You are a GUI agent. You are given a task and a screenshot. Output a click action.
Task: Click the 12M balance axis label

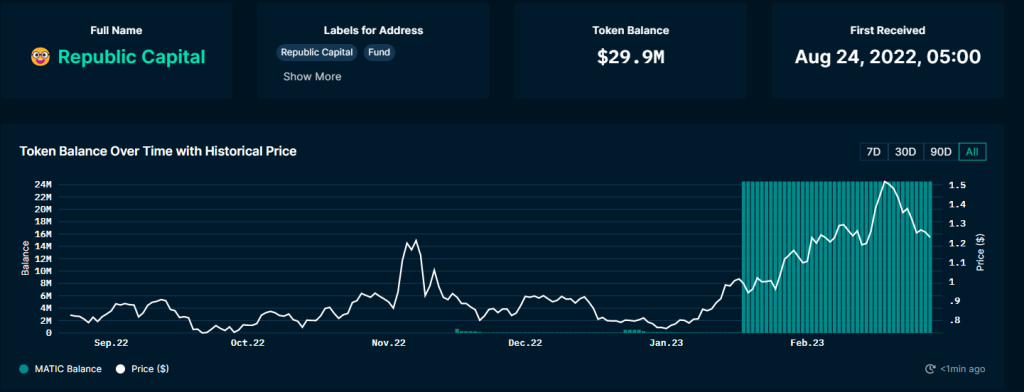click(43, 259)
